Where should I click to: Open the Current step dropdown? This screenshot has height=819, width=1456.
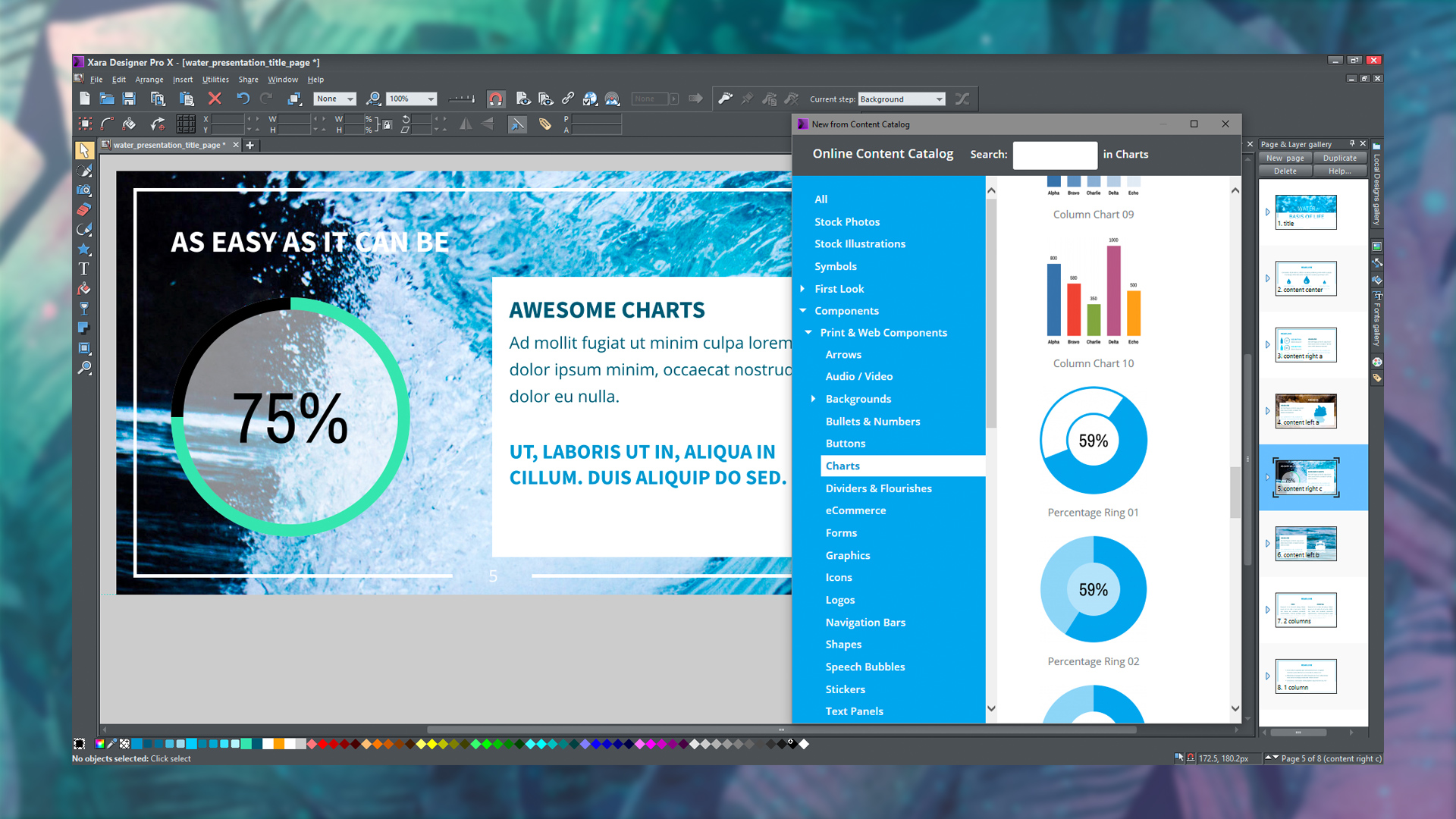coord(940,99)
